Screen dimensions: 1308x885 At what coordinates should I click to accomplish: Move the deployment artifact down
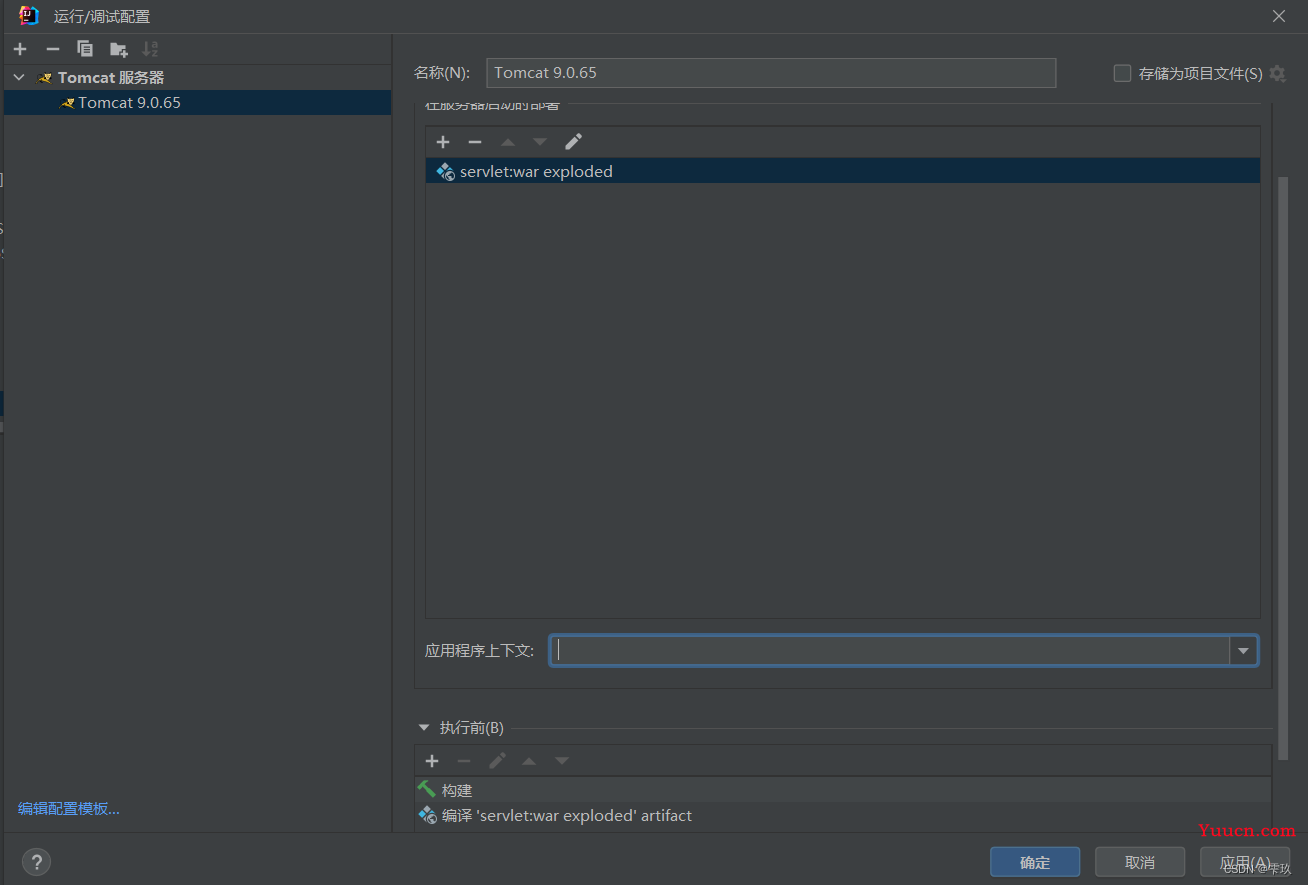click(540, 142)
